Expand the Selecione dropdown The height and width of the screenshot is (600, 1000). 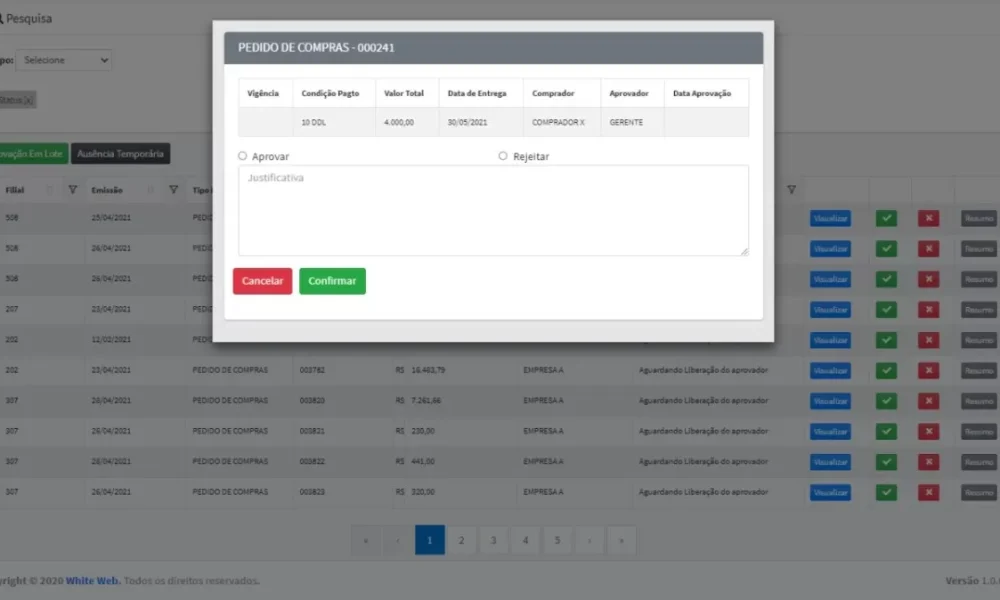click(x=64, y=60)
